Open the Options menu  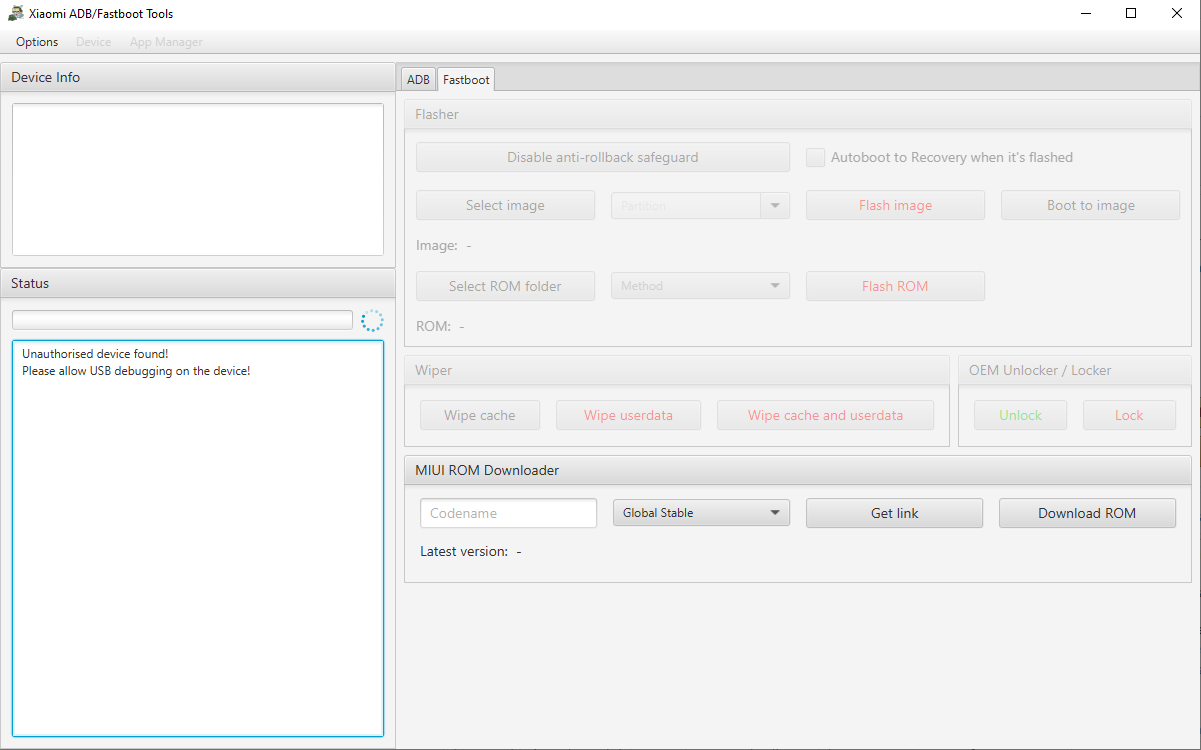click(x=37, y=42)
